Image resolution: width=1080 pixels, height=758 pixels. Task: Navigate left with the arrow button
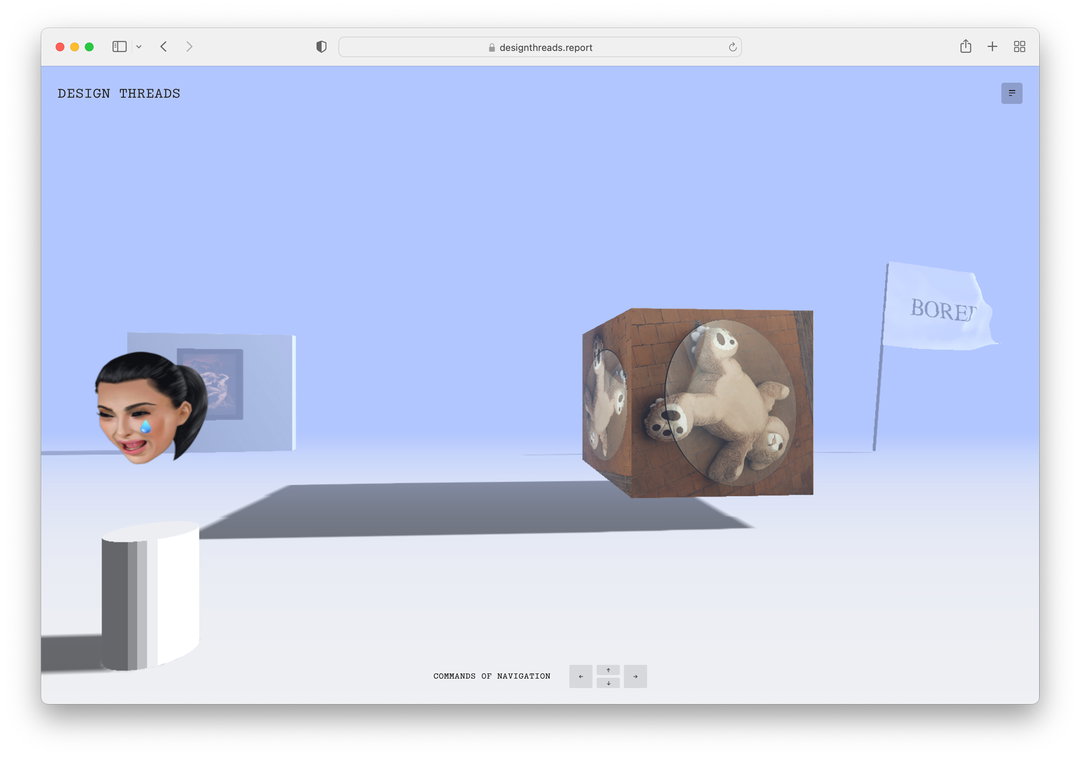(x=581, y=676)
